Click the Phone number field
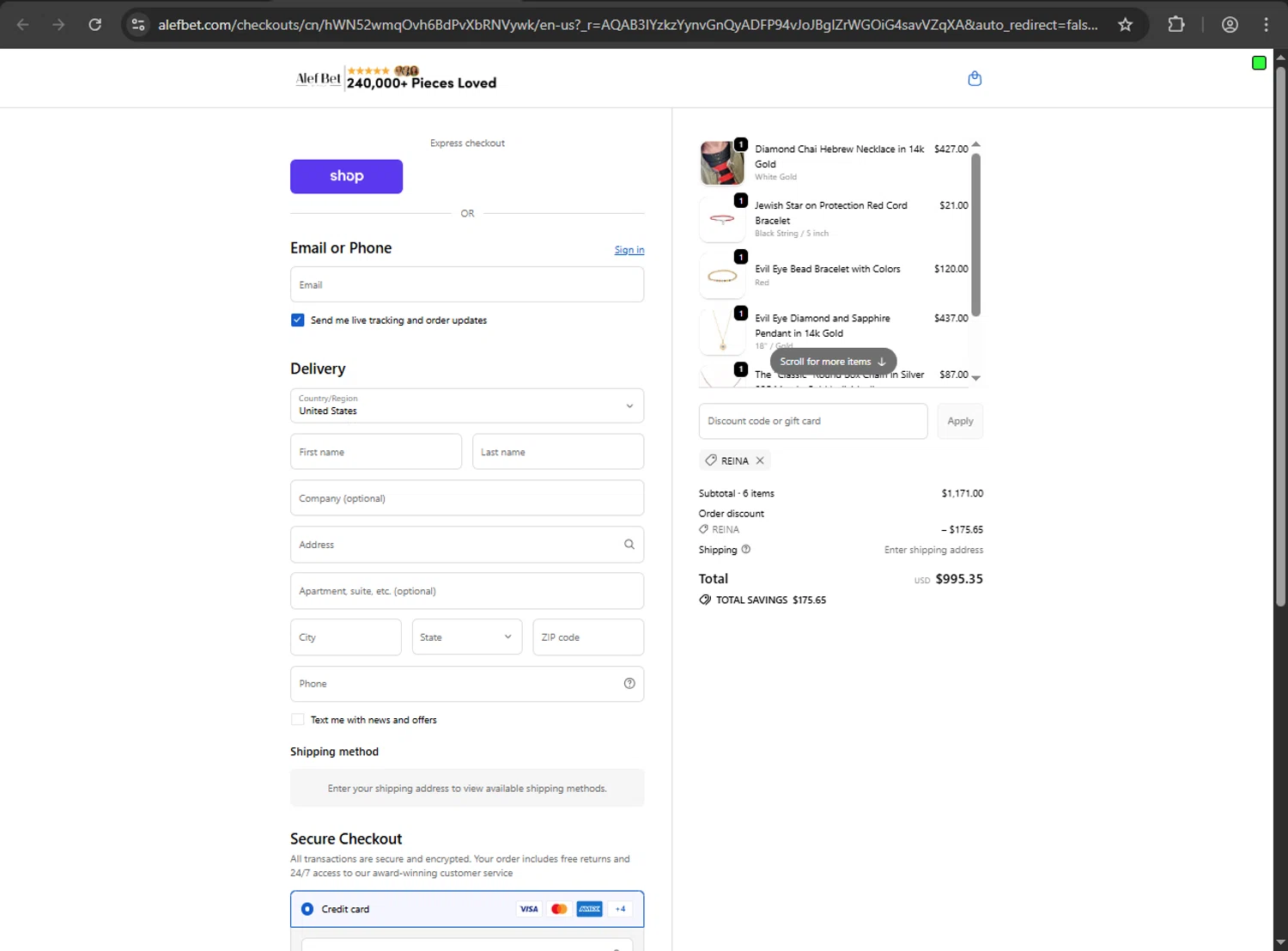1288x951 pixels. click(x=467, y=684)
